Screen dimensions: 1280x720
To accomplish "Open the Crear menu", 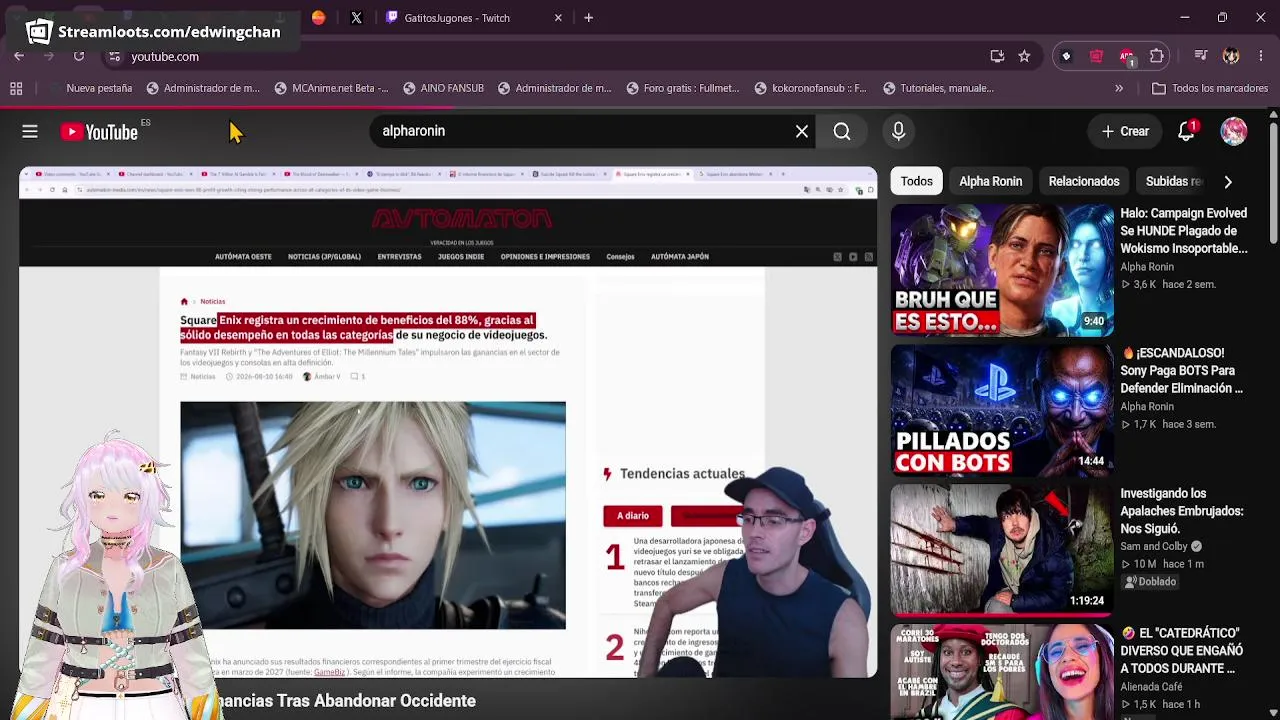I will click(1125, 131).
